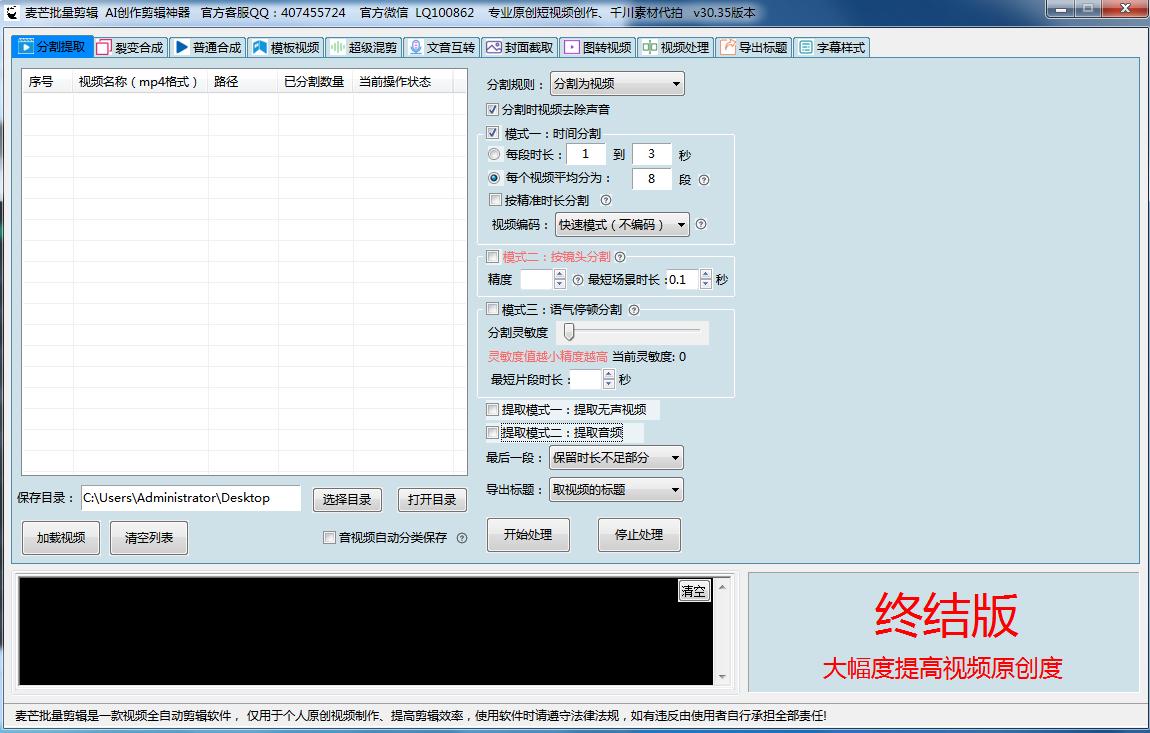
Task: Open the 分割规则 dropdown
Action: [617, 83]
